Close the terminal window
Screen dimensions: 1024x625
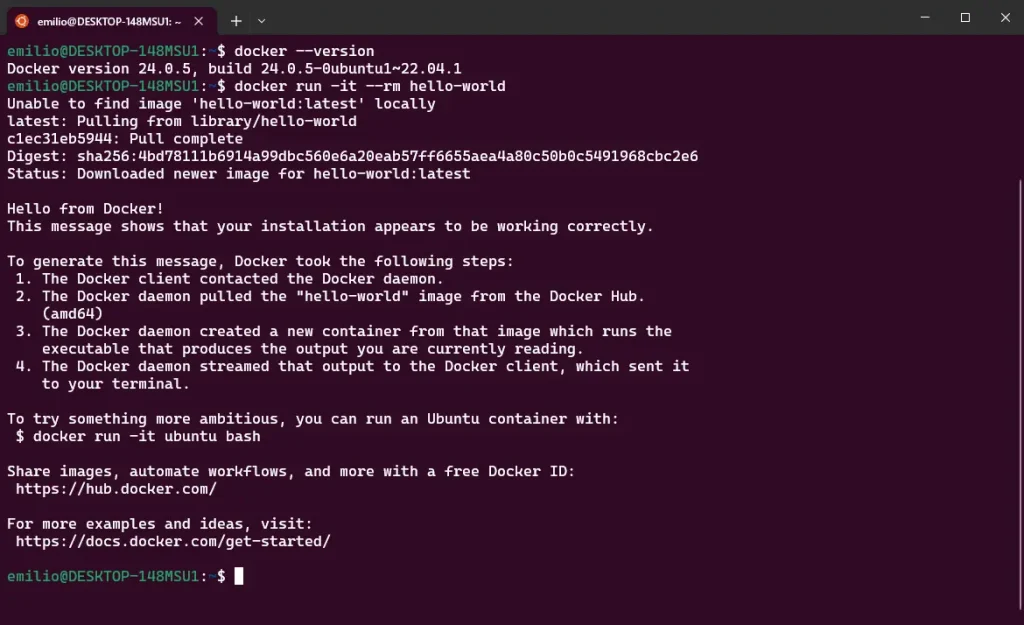1003,18
